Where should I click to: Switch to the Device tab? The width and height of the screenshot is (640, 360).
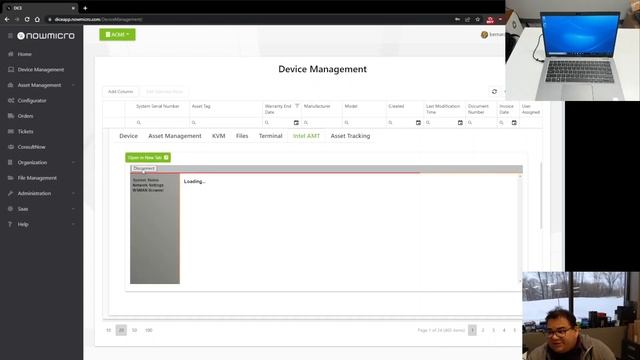(128, 136)
